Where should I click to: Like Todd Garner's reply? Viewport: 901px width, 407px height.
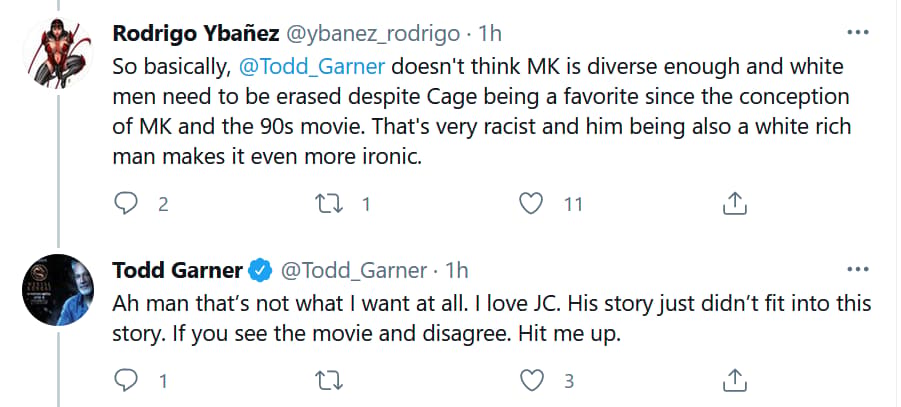531,381
